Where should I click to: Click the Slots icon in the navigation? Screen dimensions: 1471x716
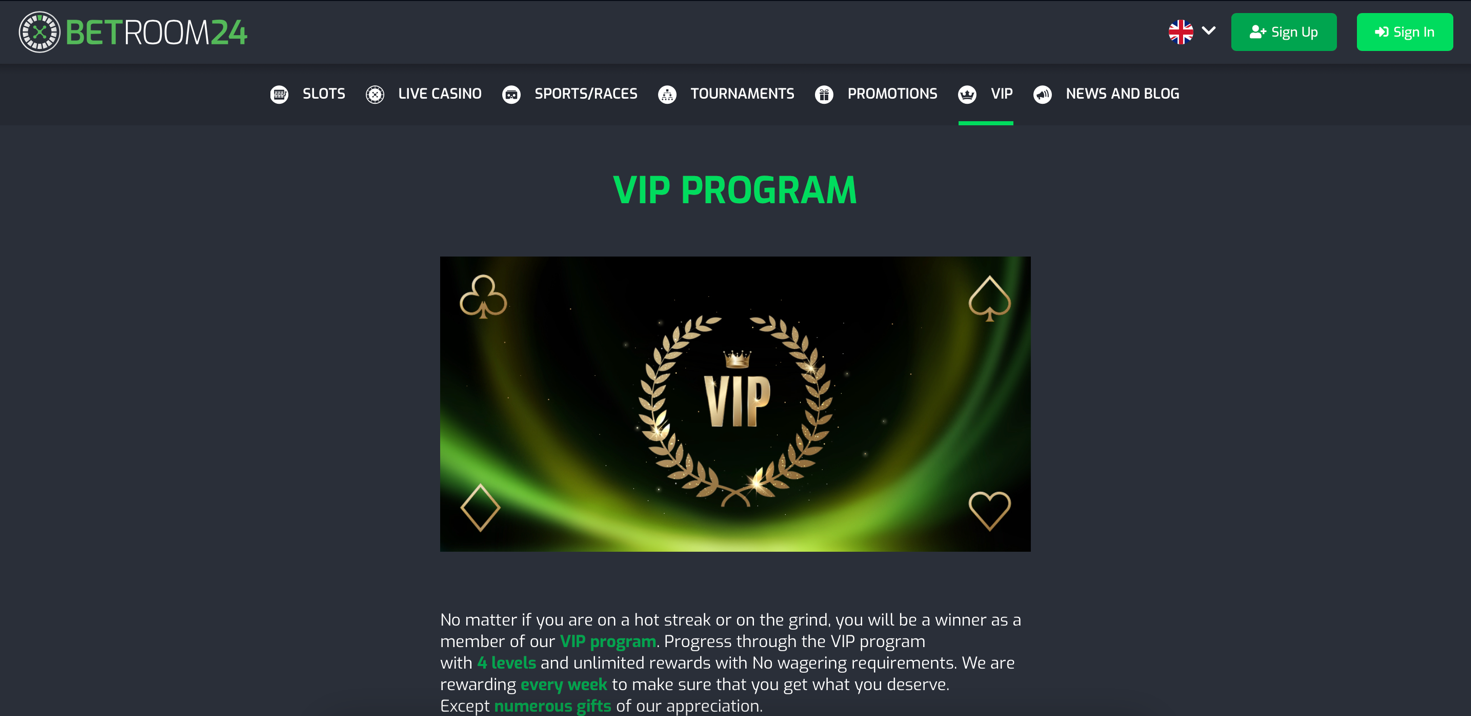pyautogui.click(x=279, y=94)
